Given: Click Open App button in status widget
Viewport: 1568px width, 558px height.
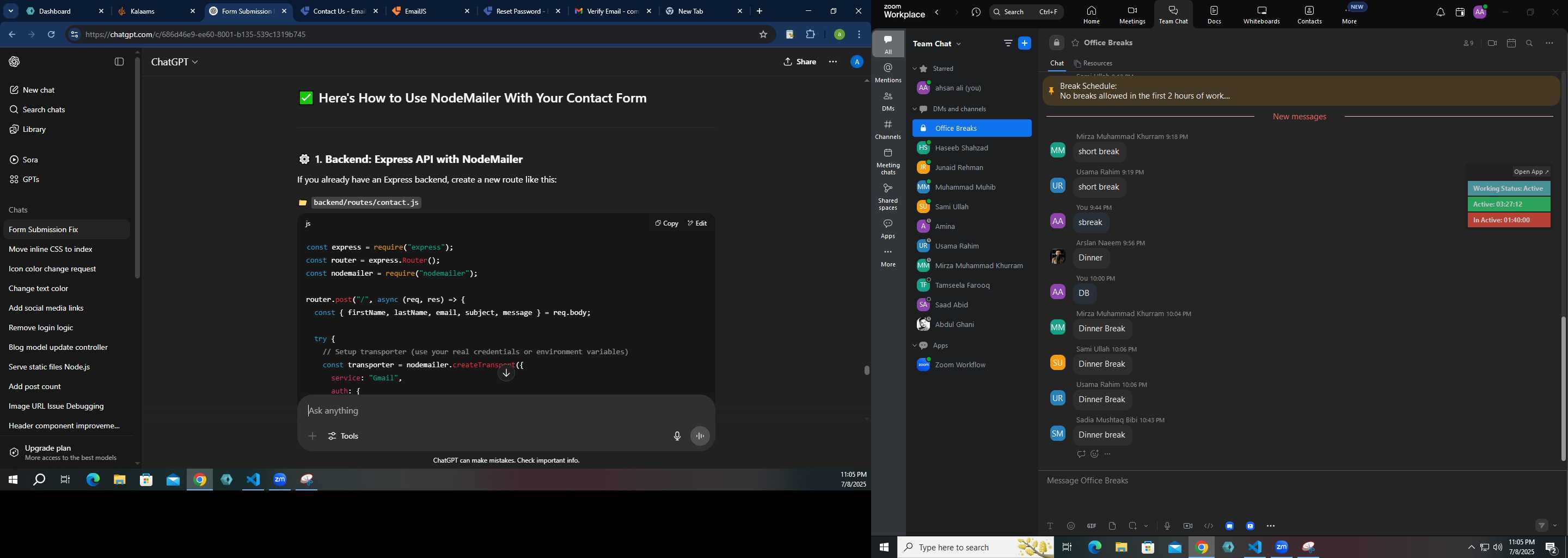Looking at the screenshot, I should click(1531, 172).
